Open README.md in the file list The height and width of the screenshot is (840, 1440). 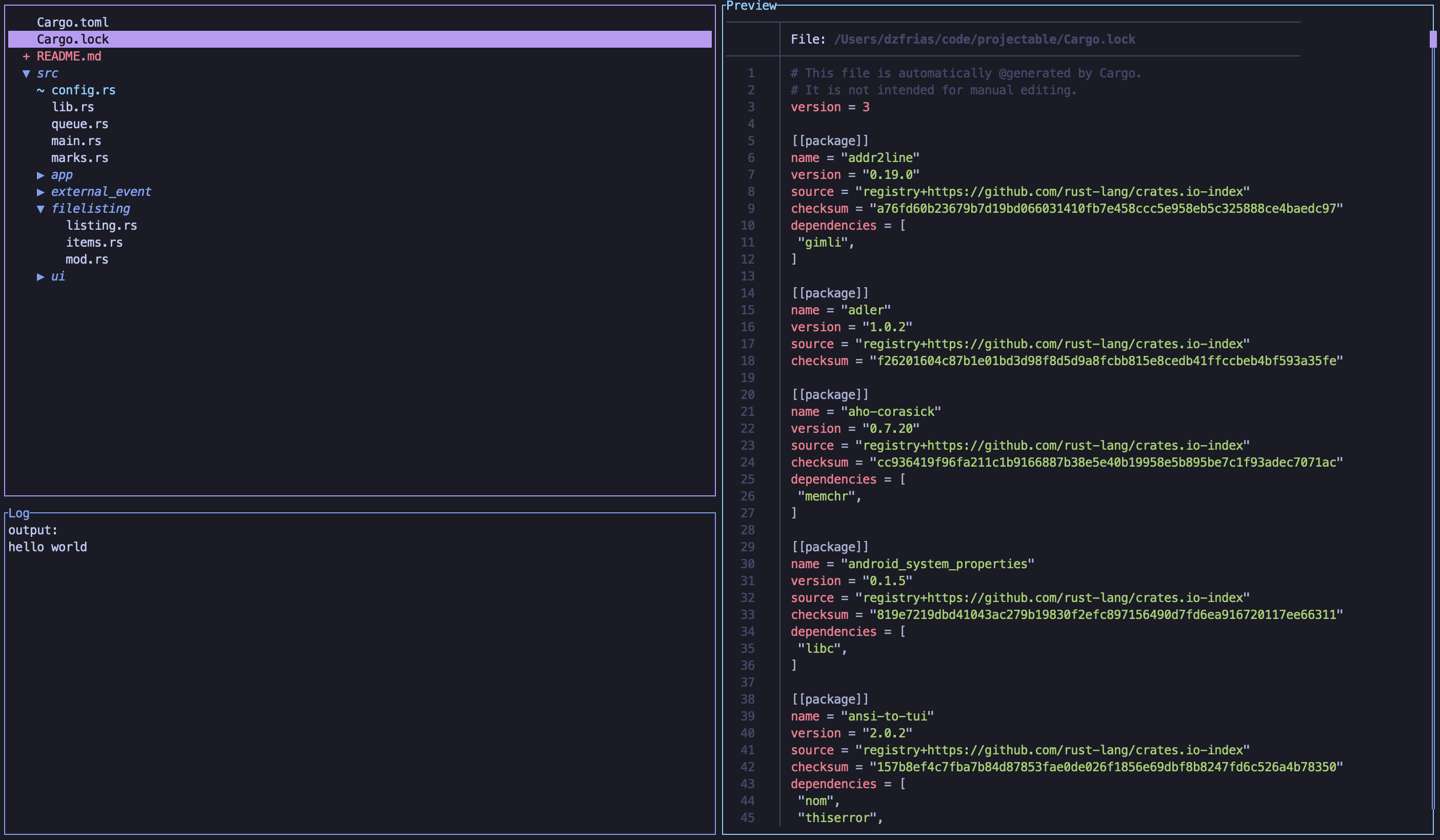[x=69, y=56]
